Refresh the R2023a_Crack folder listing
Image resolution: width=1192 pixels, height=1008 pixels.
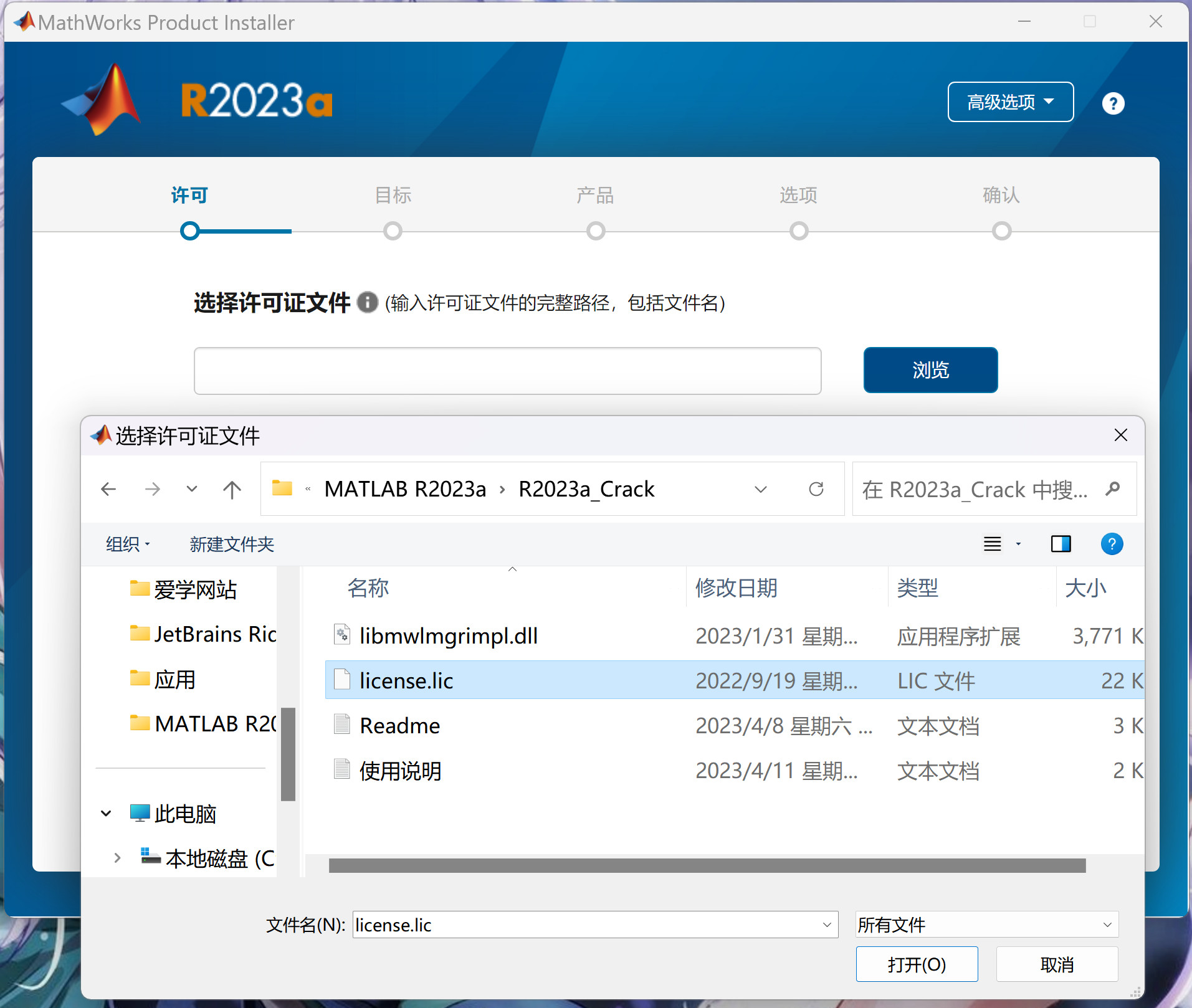click(x=816, y=489)
